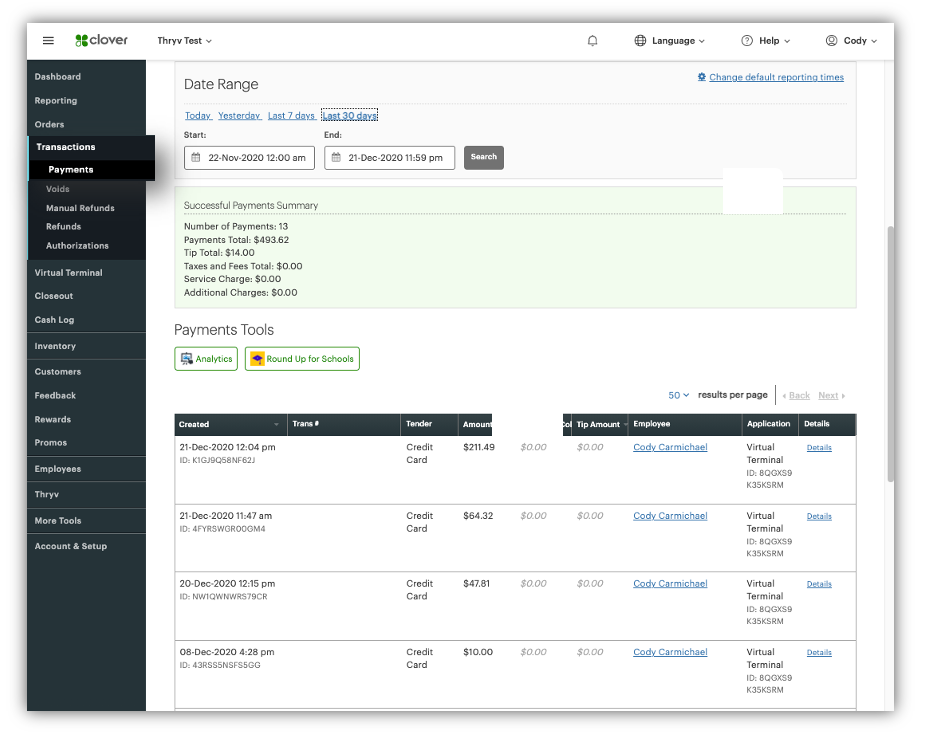The image size is (926, 734).
Task: Open Cody Carmichael link in $64.32 row
Action: 670,516
